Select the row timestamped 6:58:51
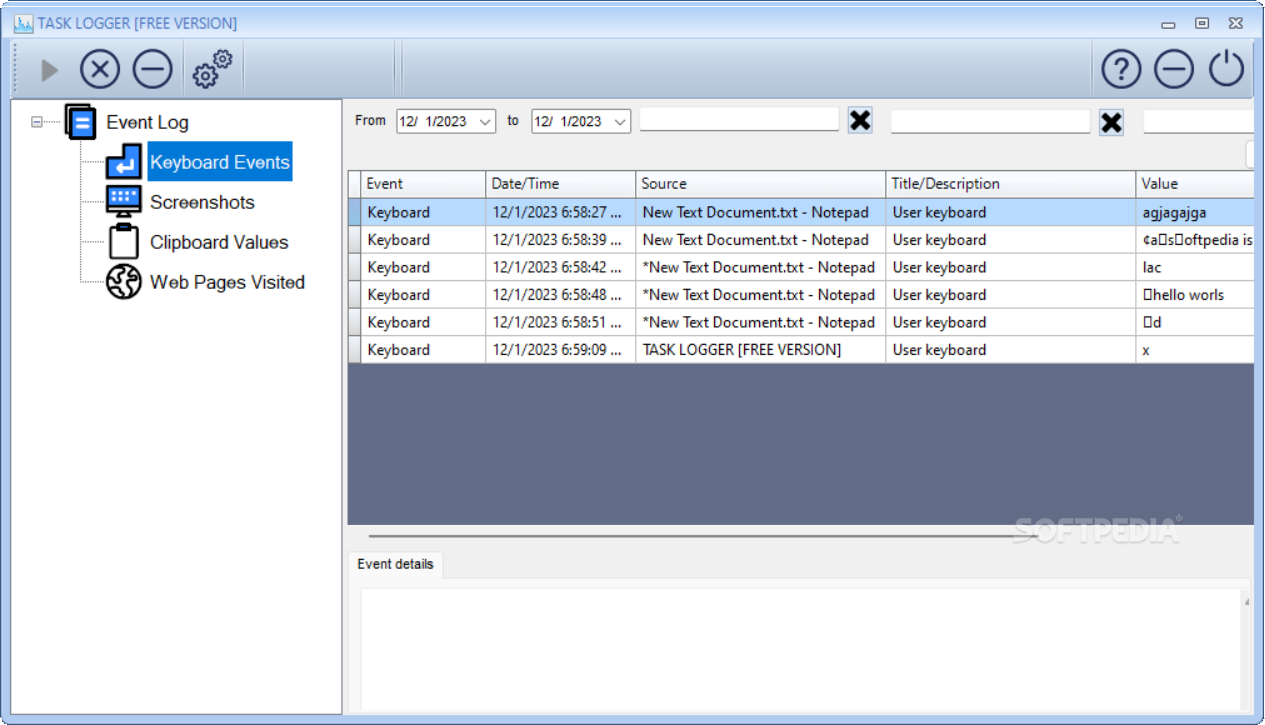Screen dimensions: 1265x725 pyautogui.click(x=801, y=322)
